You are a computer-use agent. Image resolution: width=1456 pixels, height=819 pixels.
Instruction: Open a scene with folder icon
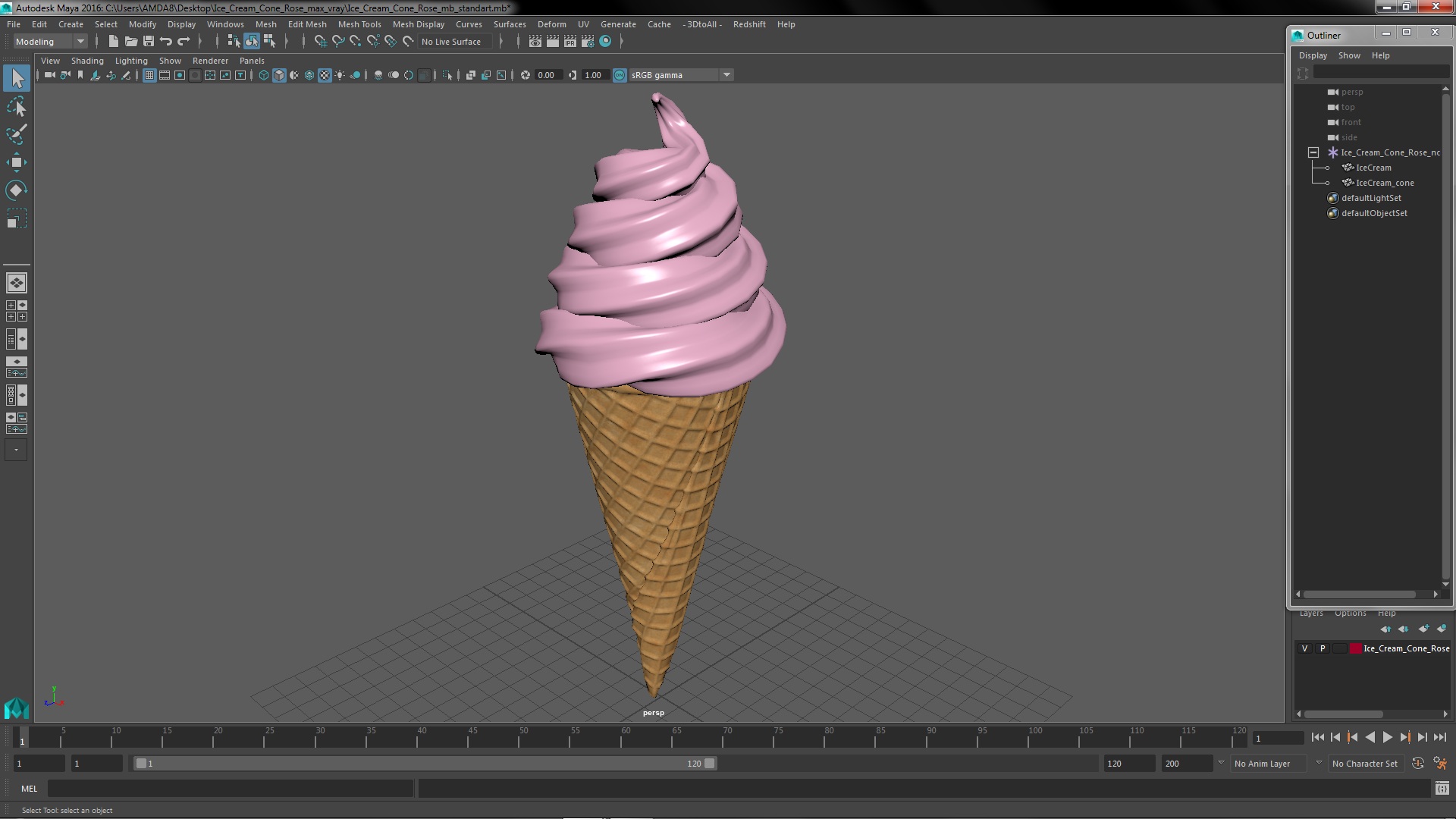[x=131, y=42]
